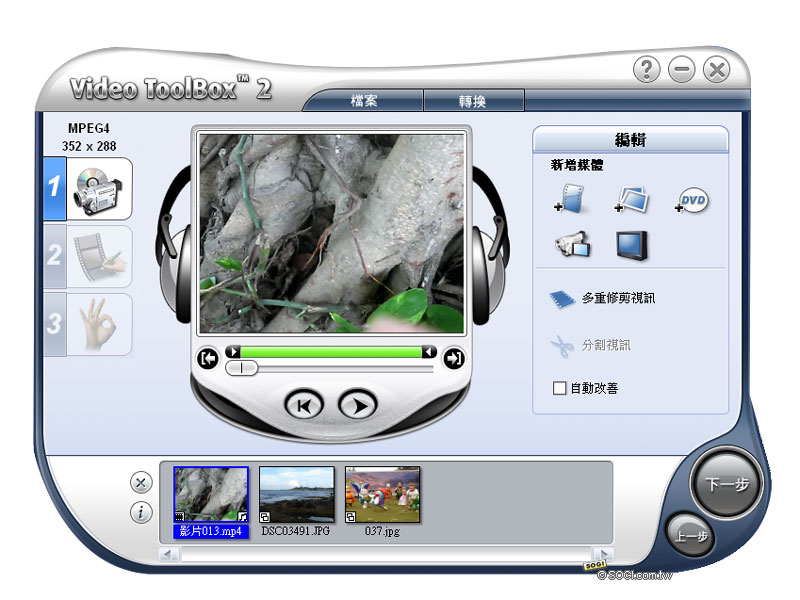Screen dimensions: 800x600
Task: Switch to the 轉換 tab
Action: [472, 101]
